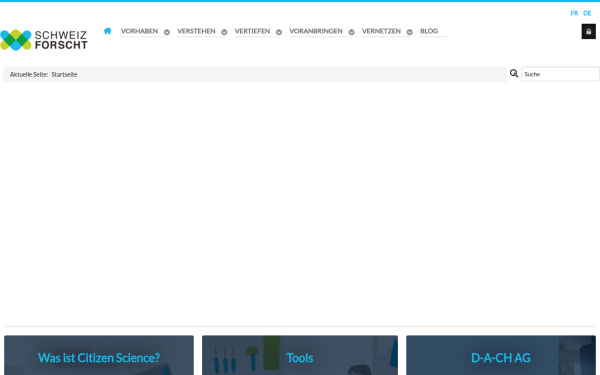This screenshot has width=600, height=375.
Task: Open the Verstehen menu item
Action: (x=196, y=31)
